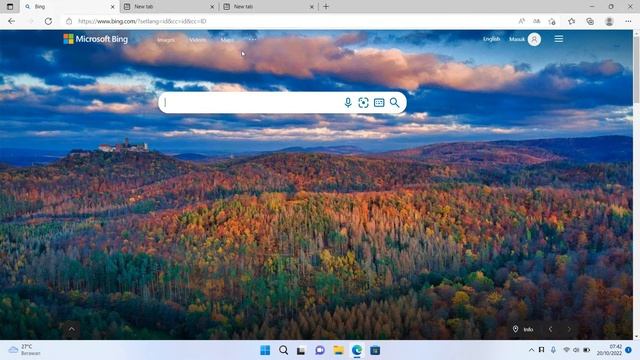
Task: Open the Edge profile avatar
Action: (609, 21)
